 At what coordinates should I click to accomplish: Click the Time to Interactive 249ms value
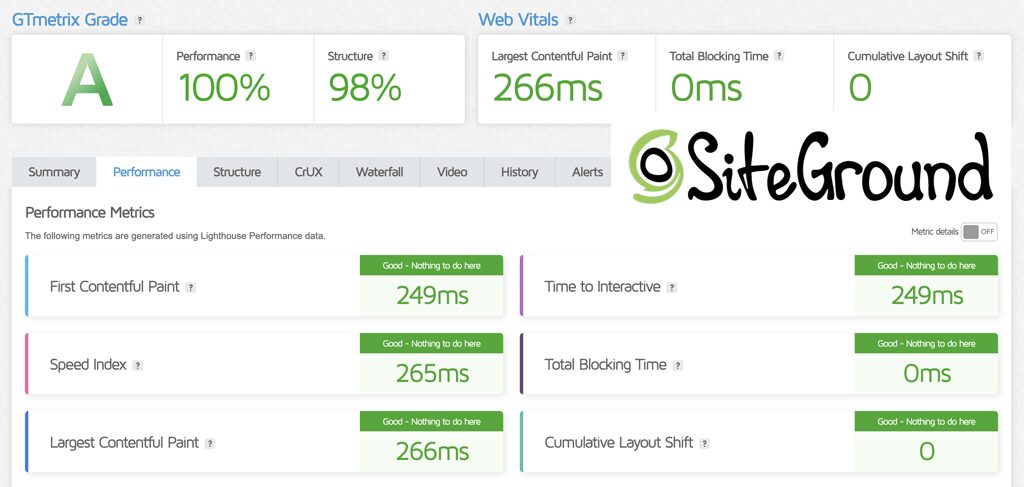point(927,296)
